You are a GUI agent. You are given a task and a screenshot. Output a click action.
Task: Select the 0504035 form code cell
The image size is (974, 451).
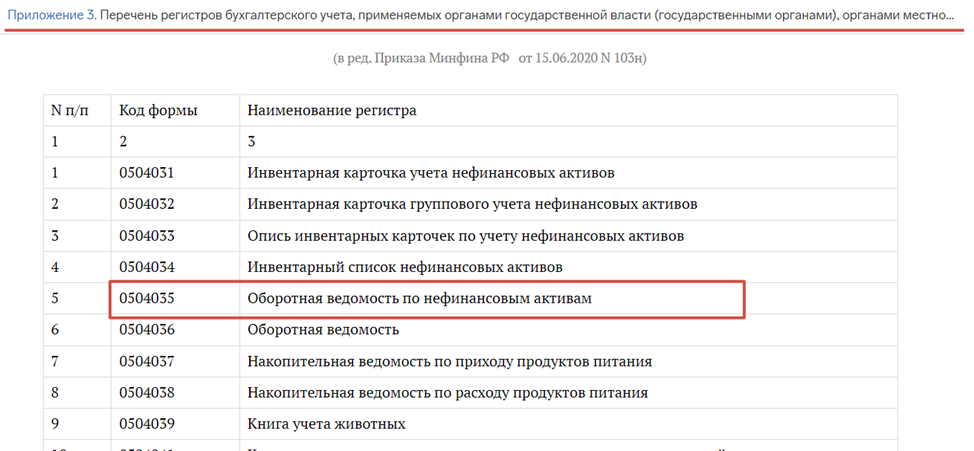click(175, 299)
